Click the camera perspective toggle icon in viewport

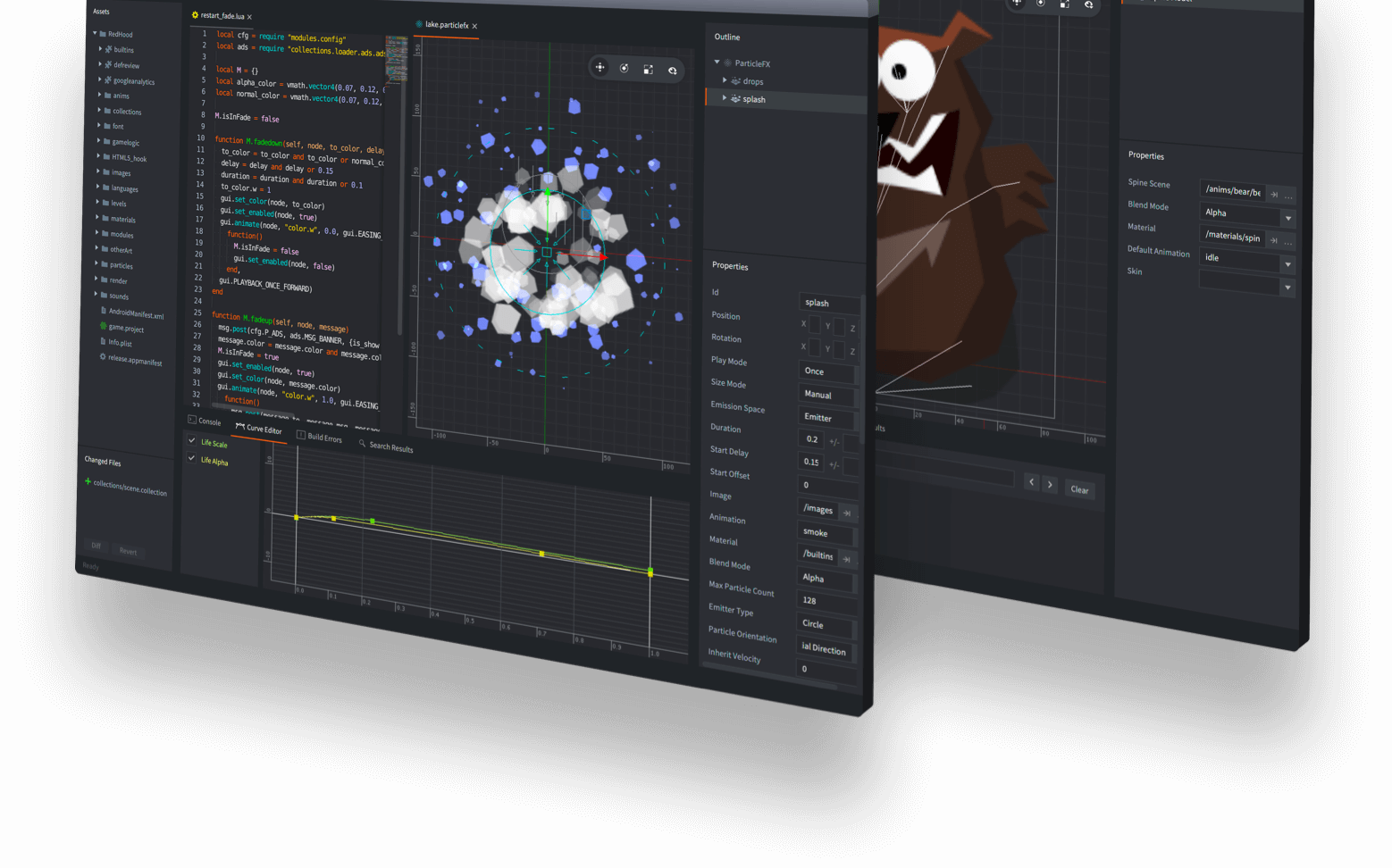(x=673, y=70)
